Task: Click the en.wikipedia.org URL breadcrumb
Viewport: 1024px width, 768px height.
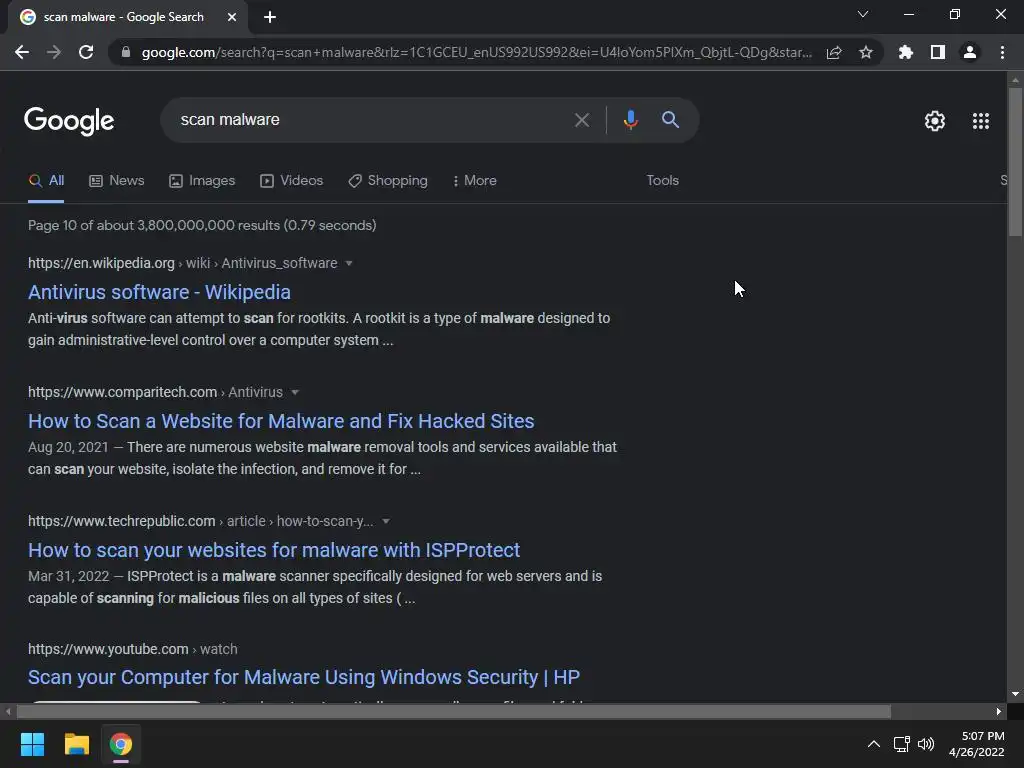Action: coord(182,263)
